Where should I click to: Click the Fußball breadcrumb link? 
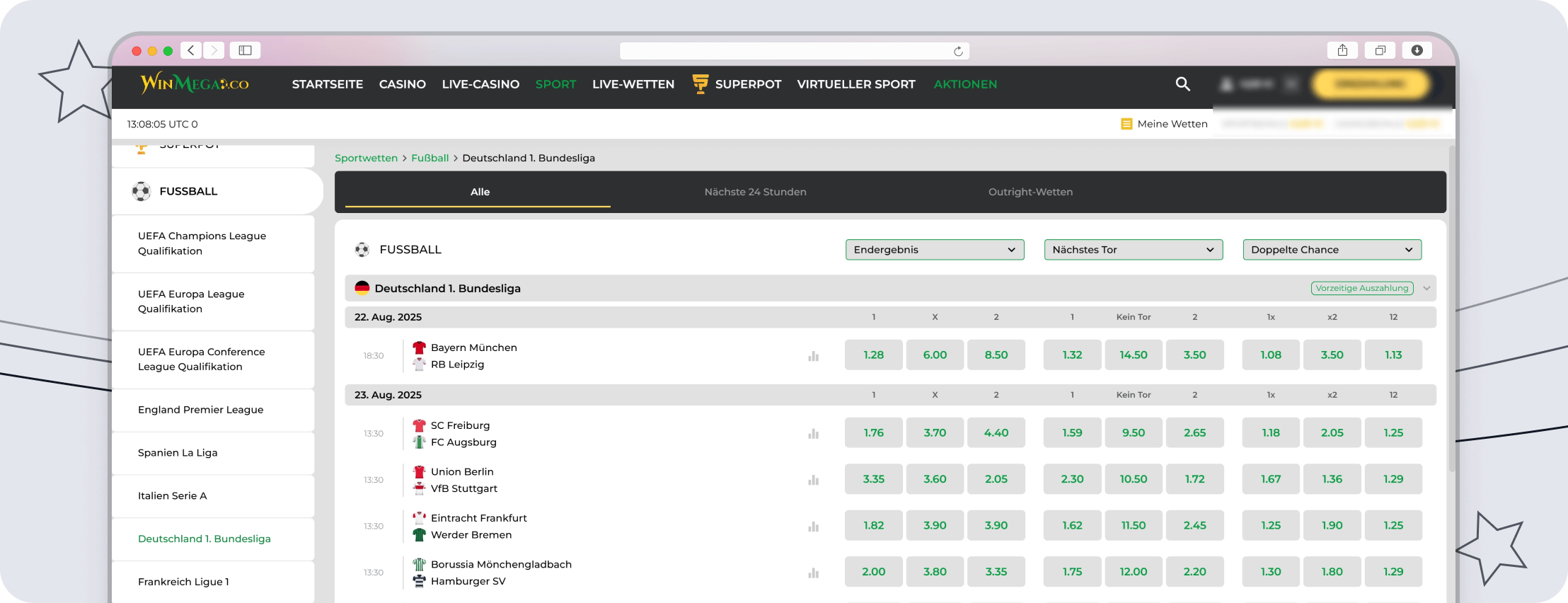(430, 158)
